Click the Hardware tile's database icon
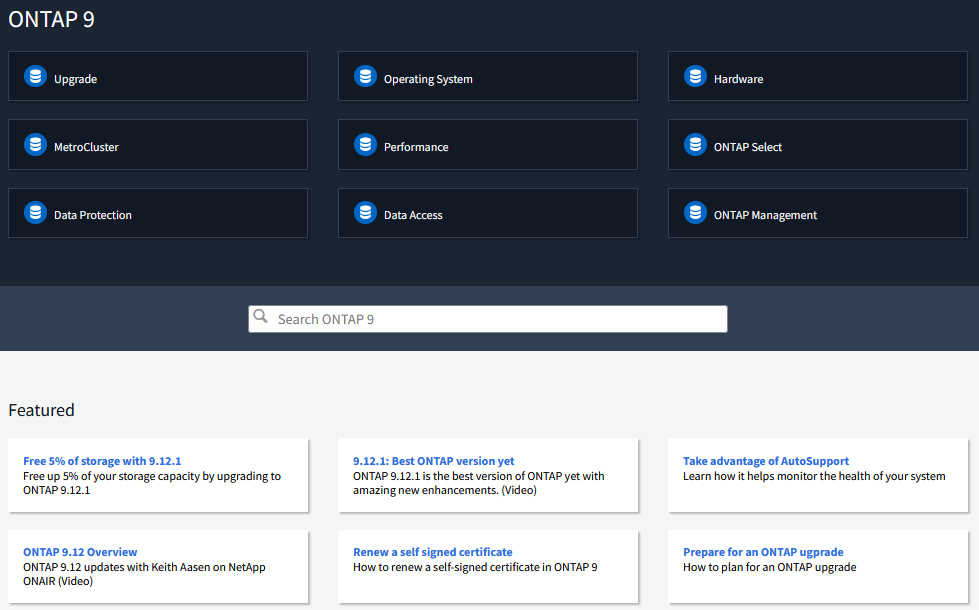Screen dimensions: 979x610 (x=696, y=77)
